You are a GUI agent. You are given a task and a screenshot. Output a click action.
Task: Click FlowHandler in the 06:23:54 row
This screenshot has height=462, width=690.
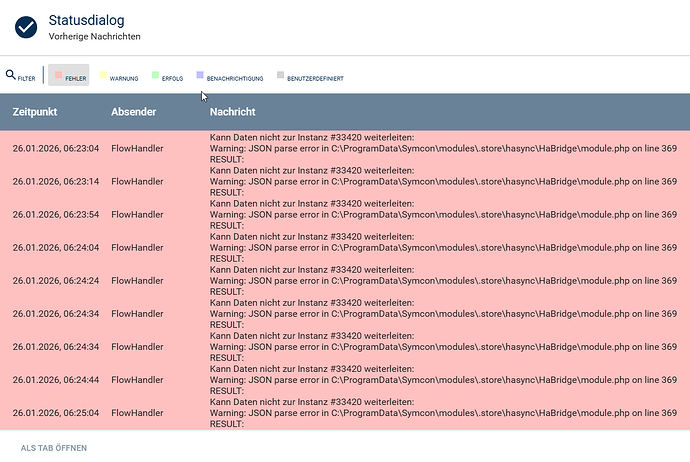point(137,215)
